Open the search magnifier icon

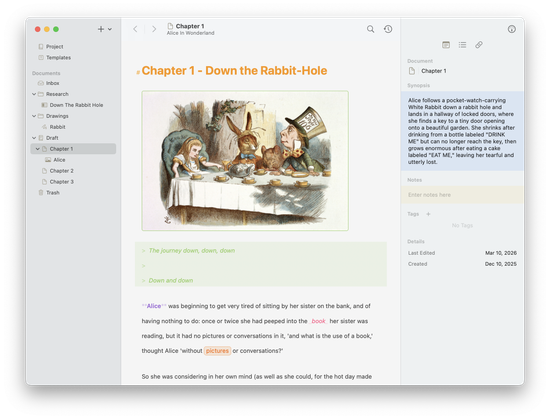coord(370,29)
